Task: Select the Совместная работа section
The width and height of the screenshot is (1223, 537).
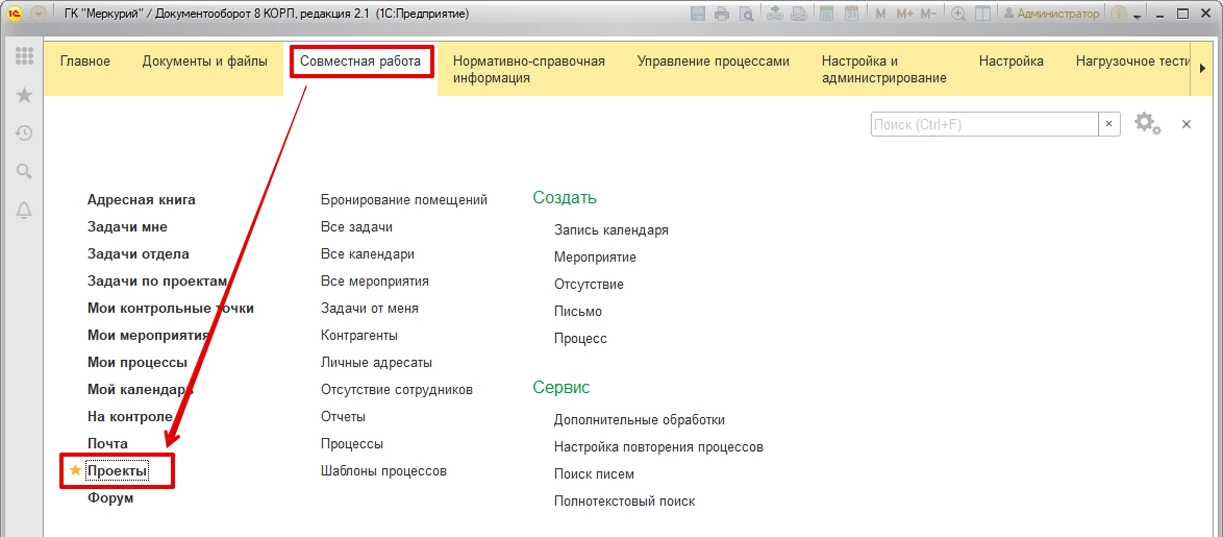Action: tap(361, 61)
